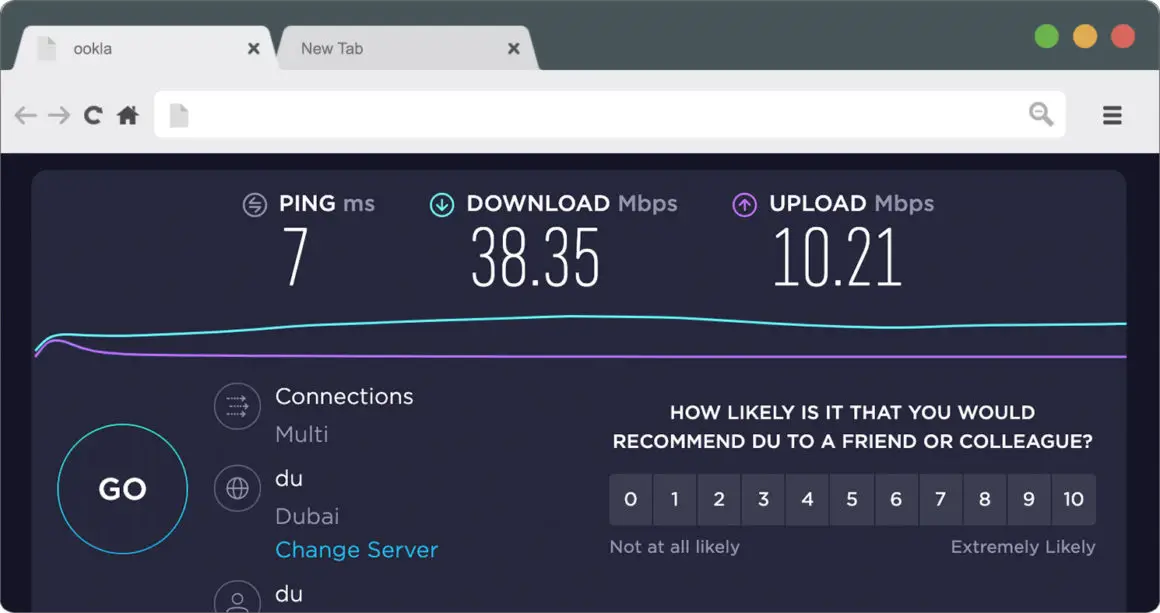
Task: Open the Change Server link
Action: point(357,550)
